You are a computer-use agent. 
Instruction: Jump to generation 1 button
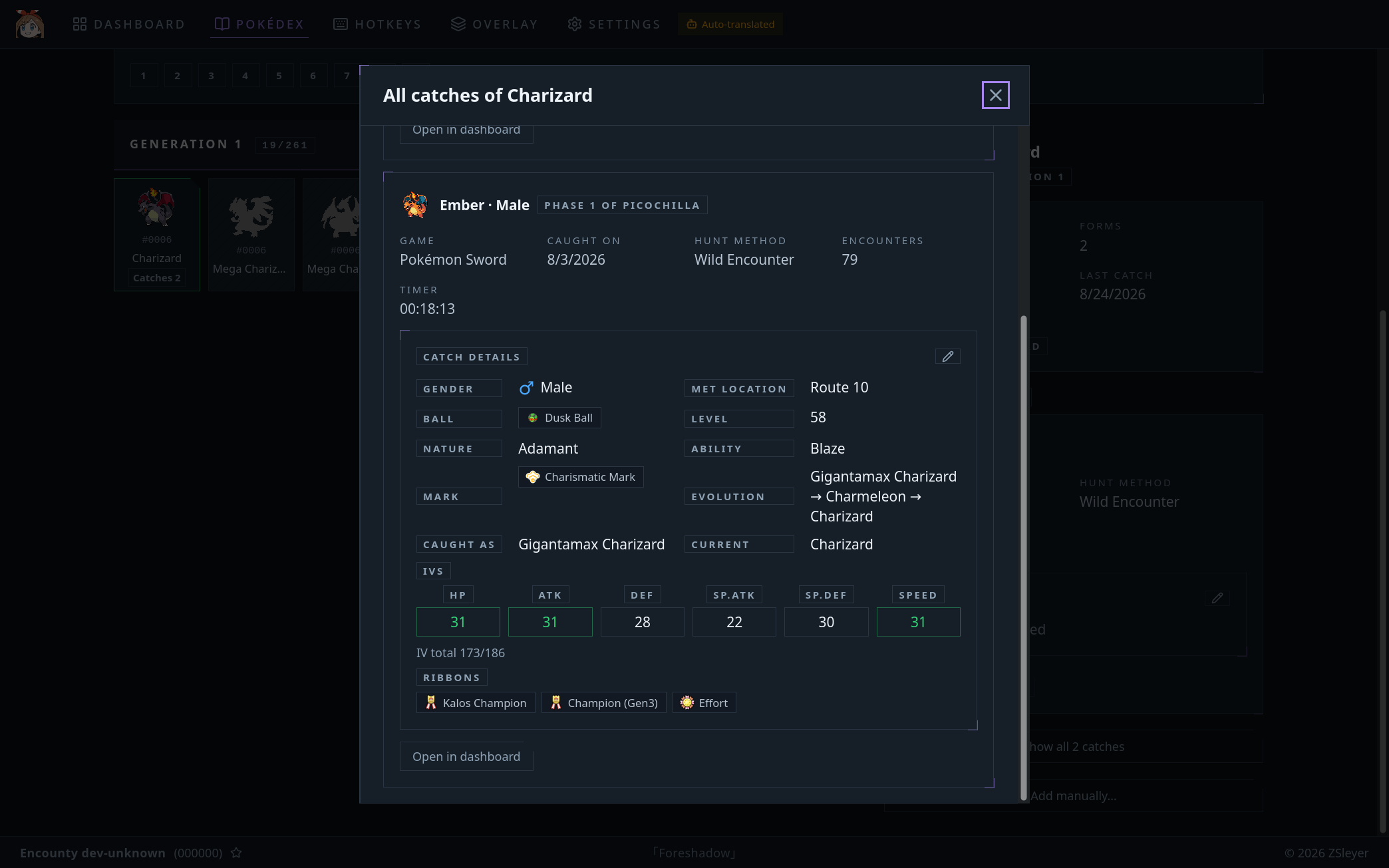click(144, 76)
